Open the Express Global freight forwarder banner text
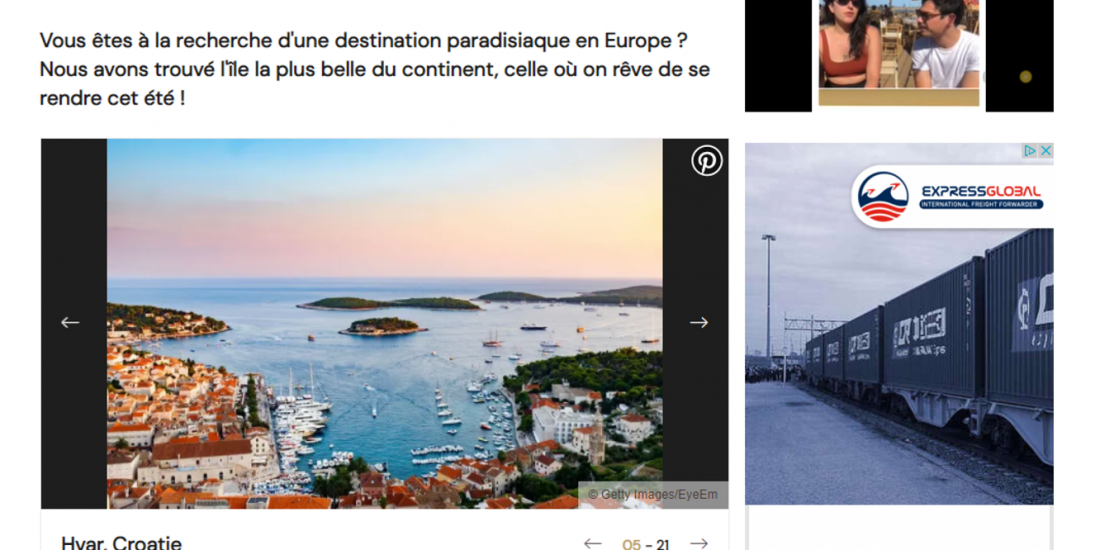This screenshot has height=550, width=1100. point(981,197)
